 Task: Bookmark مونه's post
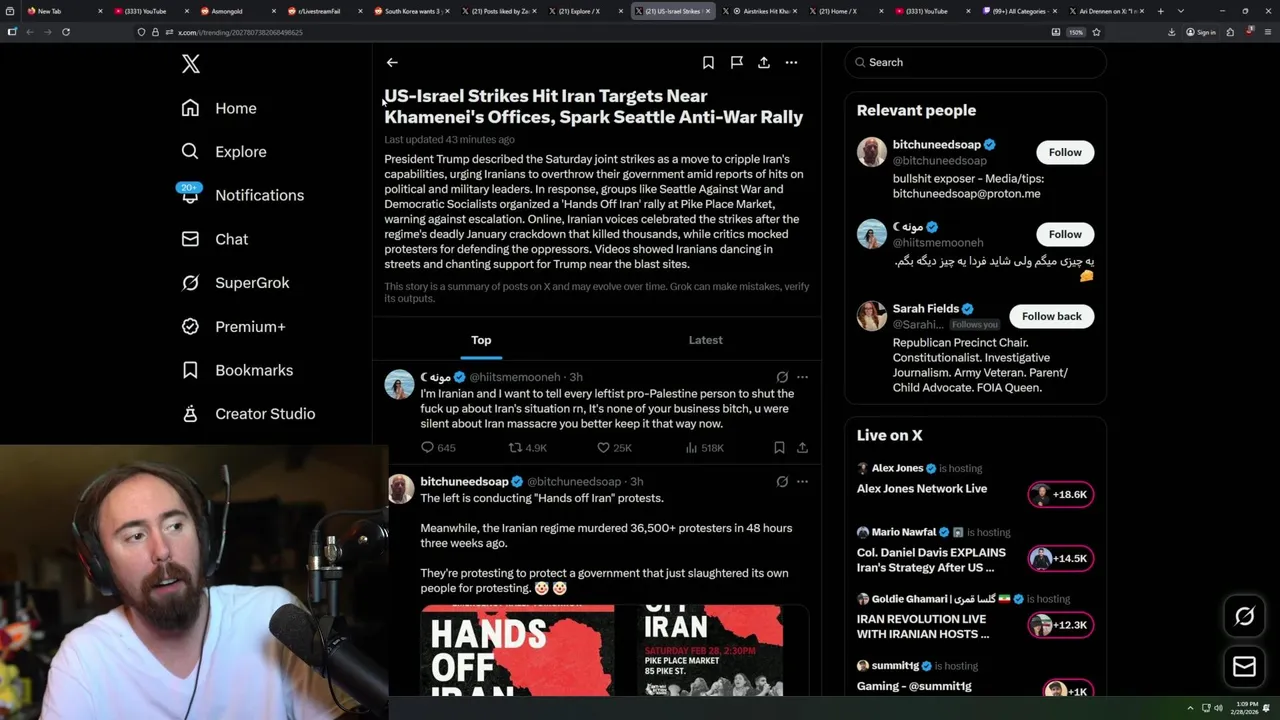click(779, 448)
